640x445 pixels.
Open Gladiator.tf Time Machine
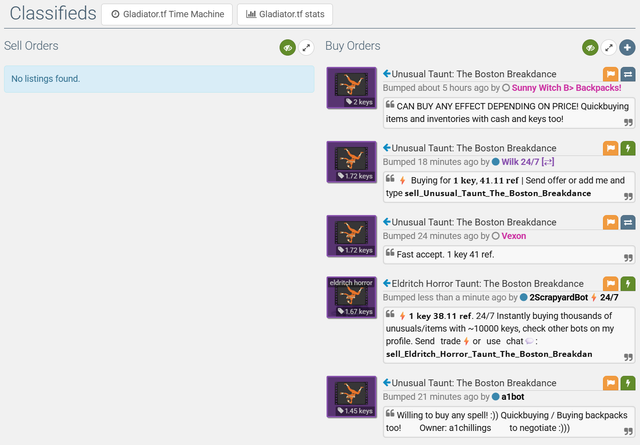click(167, 14)
